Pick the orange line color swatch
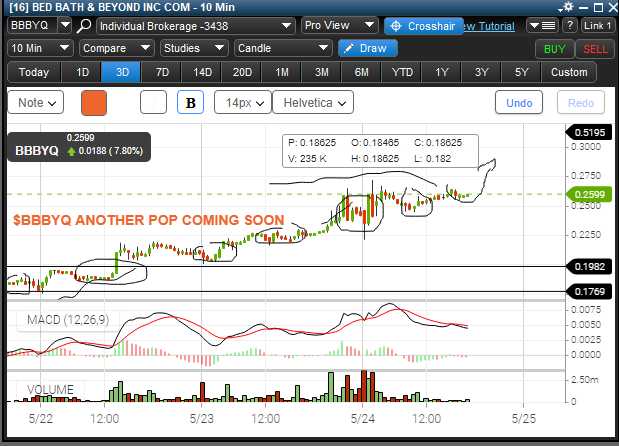The height and width of the screenshot is (446, 619). pyautogui.click(x=94, y=103)
